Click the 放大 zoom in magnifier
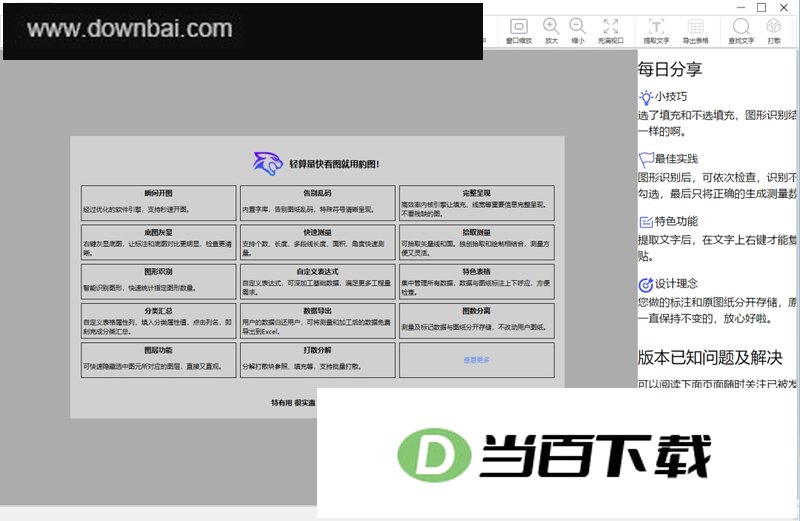This screenshot has width=800, height=521. [551, 26]
